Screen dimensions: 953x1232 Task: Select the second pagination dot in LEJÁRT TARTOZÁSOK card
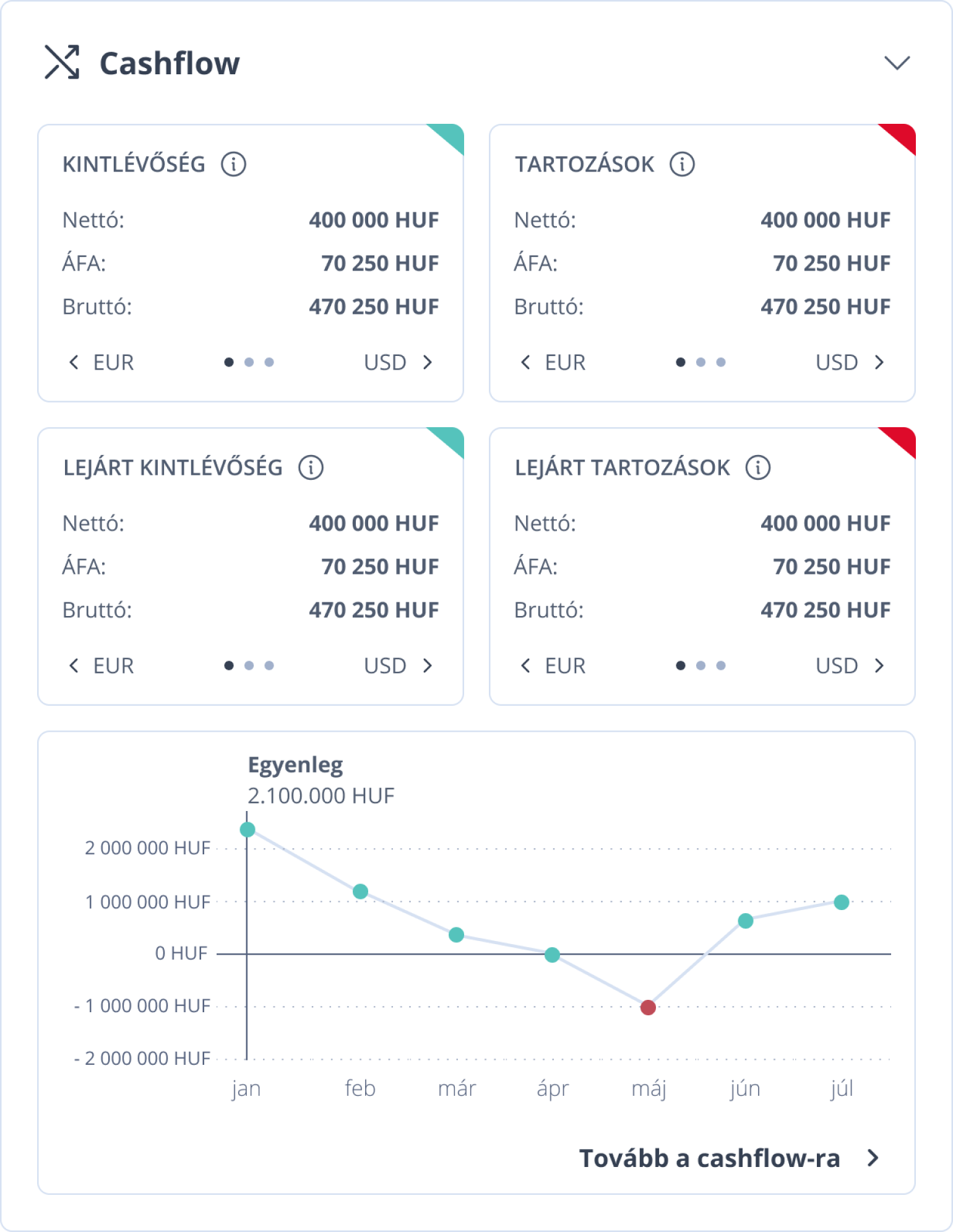pos(701,666)
